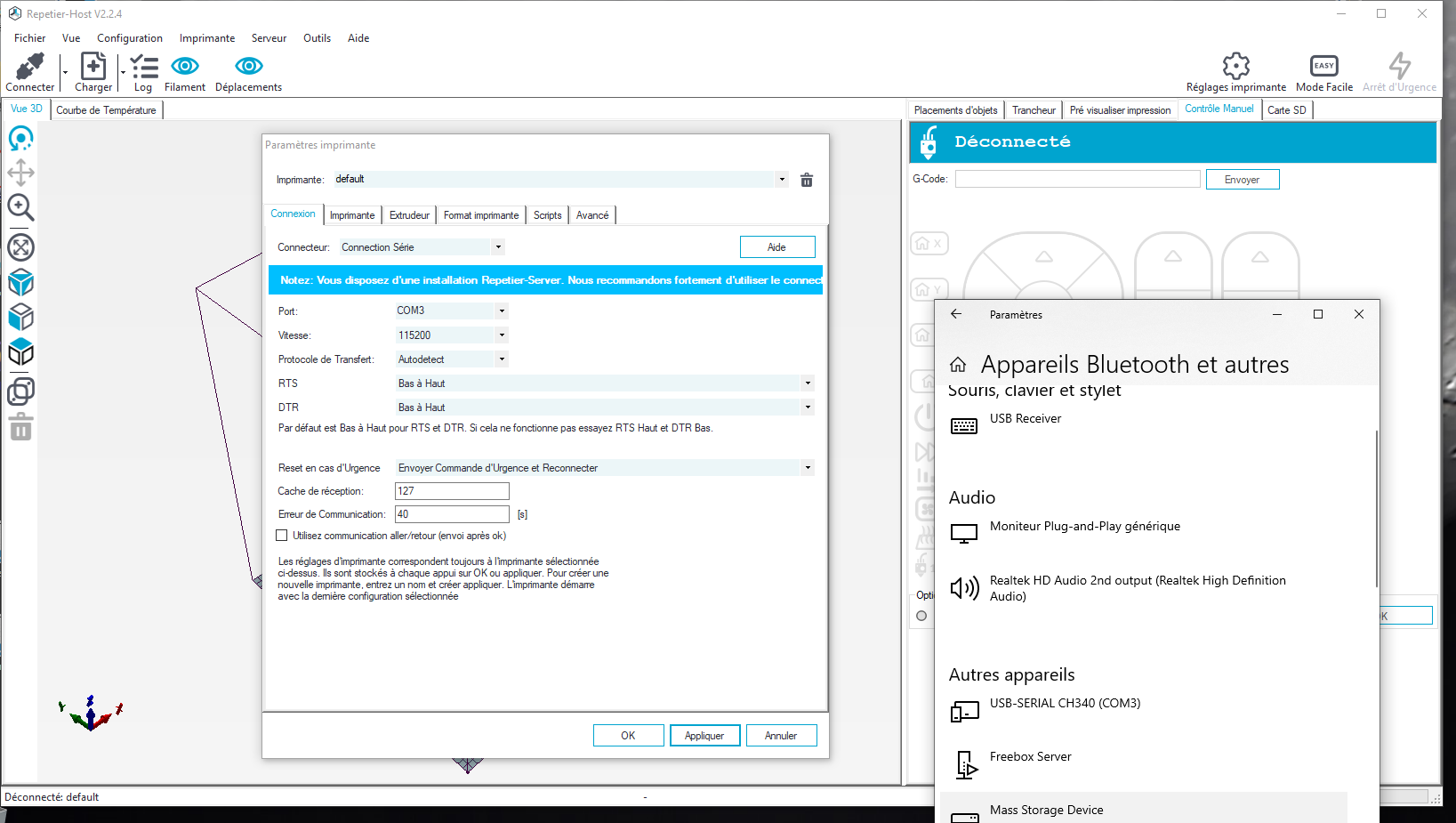Select the rotate view tool
The width and height of the screenshot is (1456, 823).
pos(20,139)
